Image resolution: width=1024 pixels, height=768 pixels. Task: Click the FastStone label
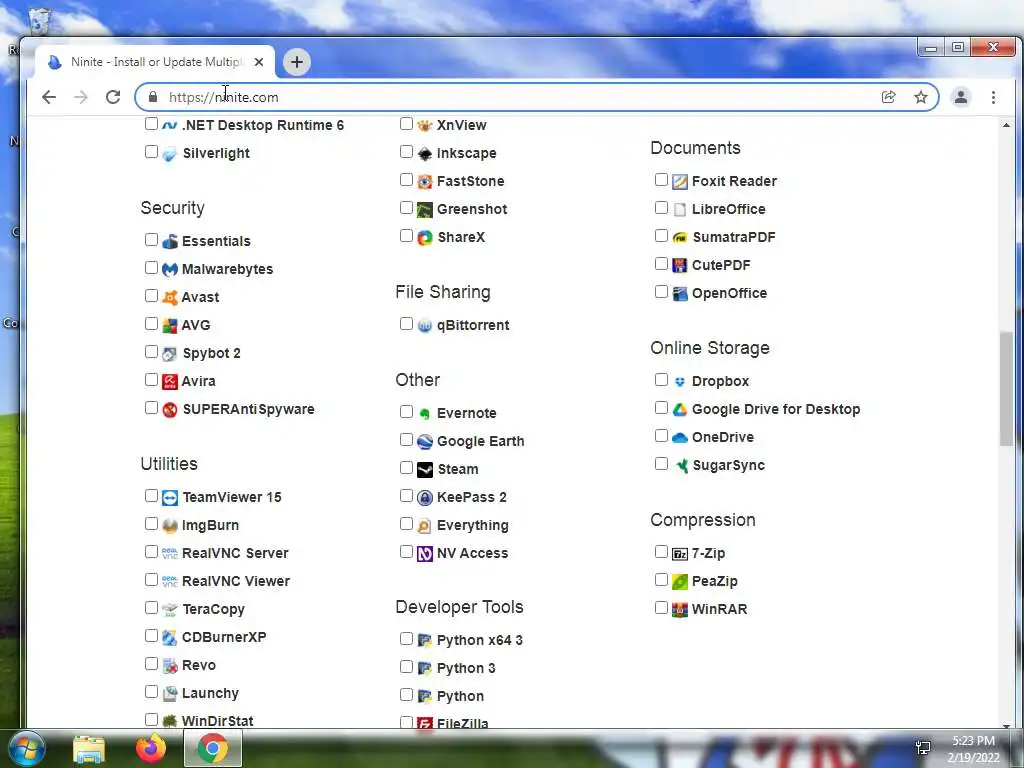click(x=470, y=182)
